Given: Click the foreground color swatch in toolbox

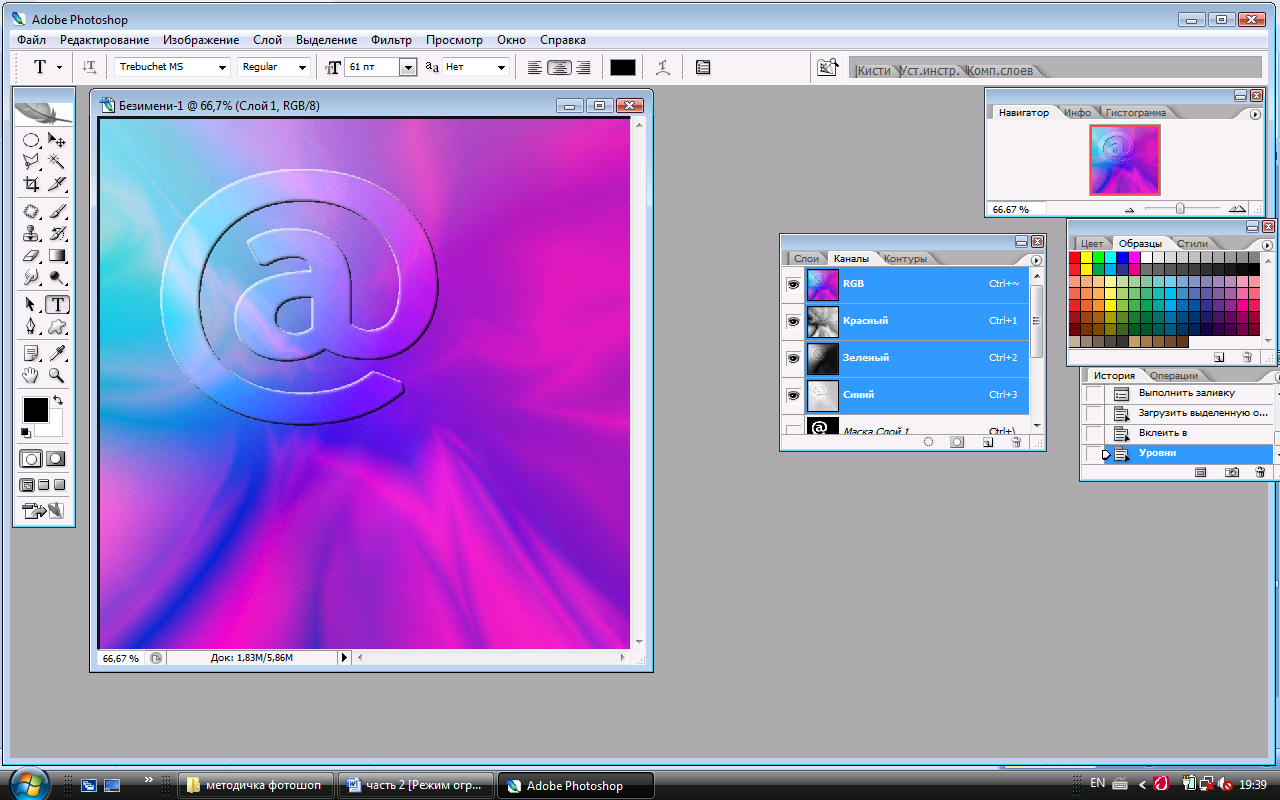Looking at the screenshot, I should point(36,409).
